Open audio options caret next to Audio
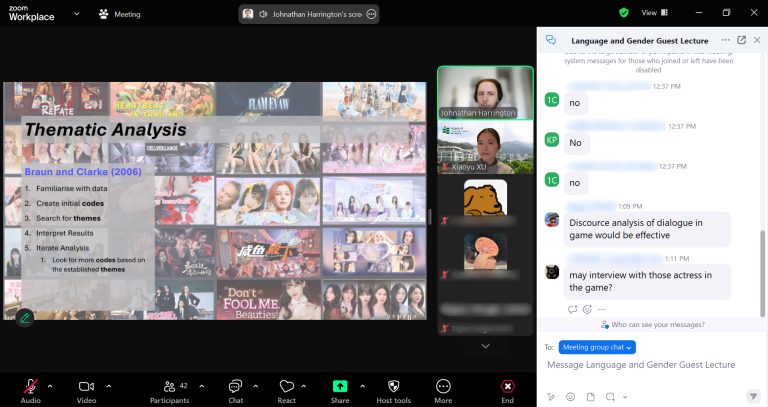The width and height of the screenshot is (768, 407). click(x=50, y=386)
